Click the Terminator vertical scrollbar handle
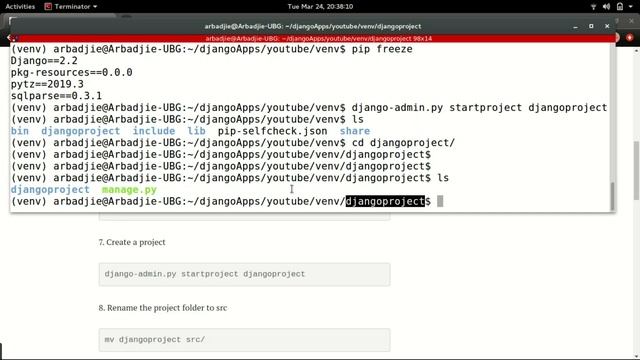 [612, 196]
